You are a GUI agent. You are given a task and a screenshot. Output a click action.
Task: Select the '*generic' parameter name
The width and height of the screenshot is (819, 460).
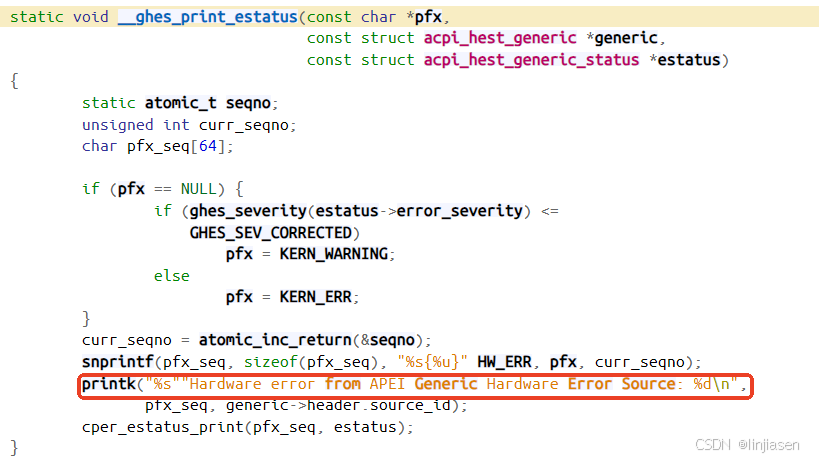point(622,38)
